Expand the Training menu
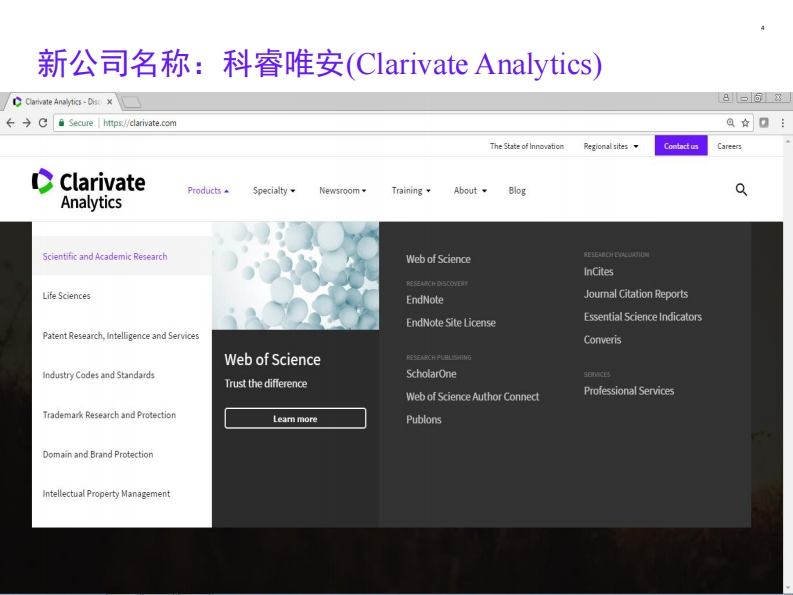 click(x=411, y=191)
